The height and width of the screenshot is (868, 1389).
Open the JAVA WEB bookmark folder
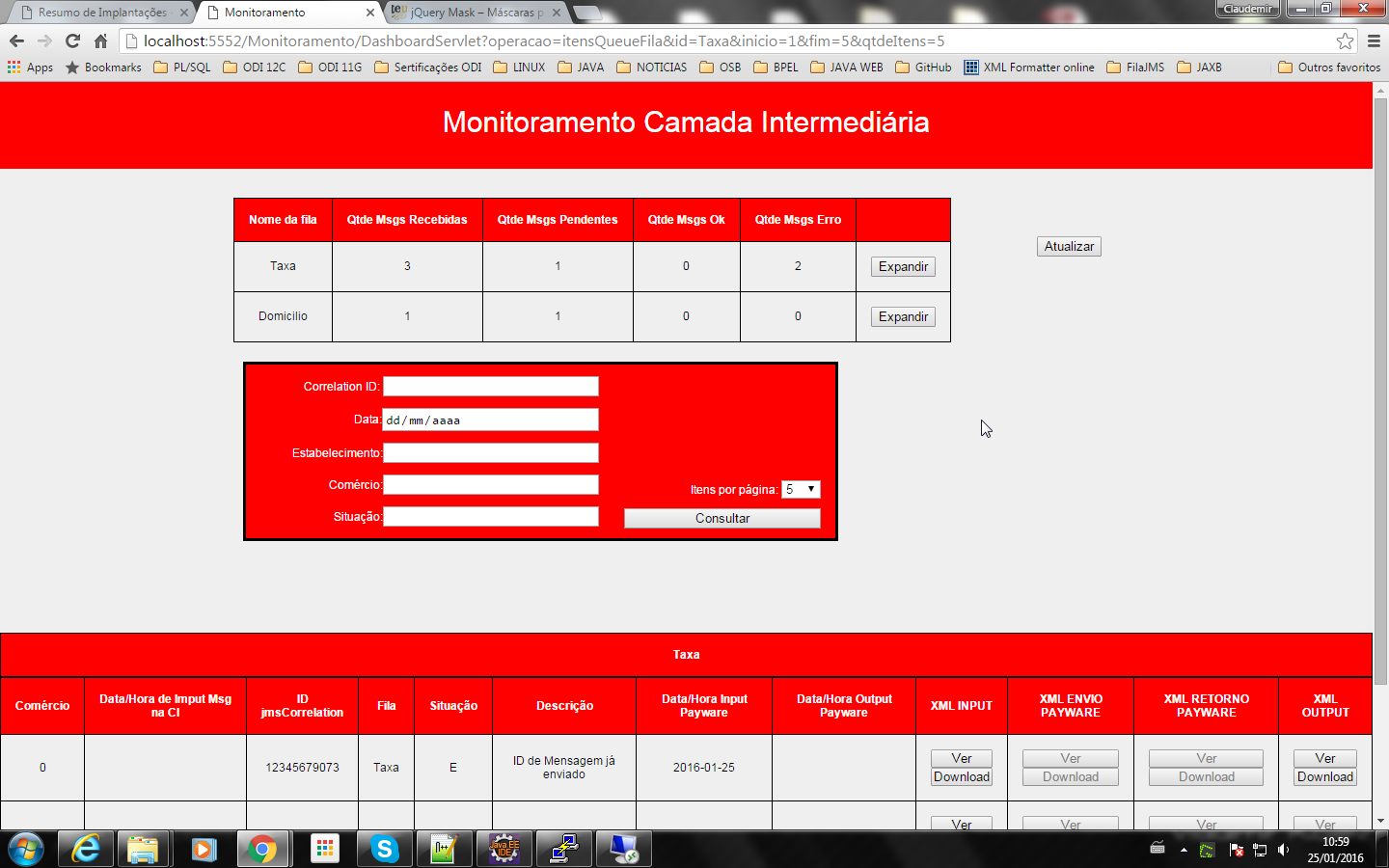[847, 68]
